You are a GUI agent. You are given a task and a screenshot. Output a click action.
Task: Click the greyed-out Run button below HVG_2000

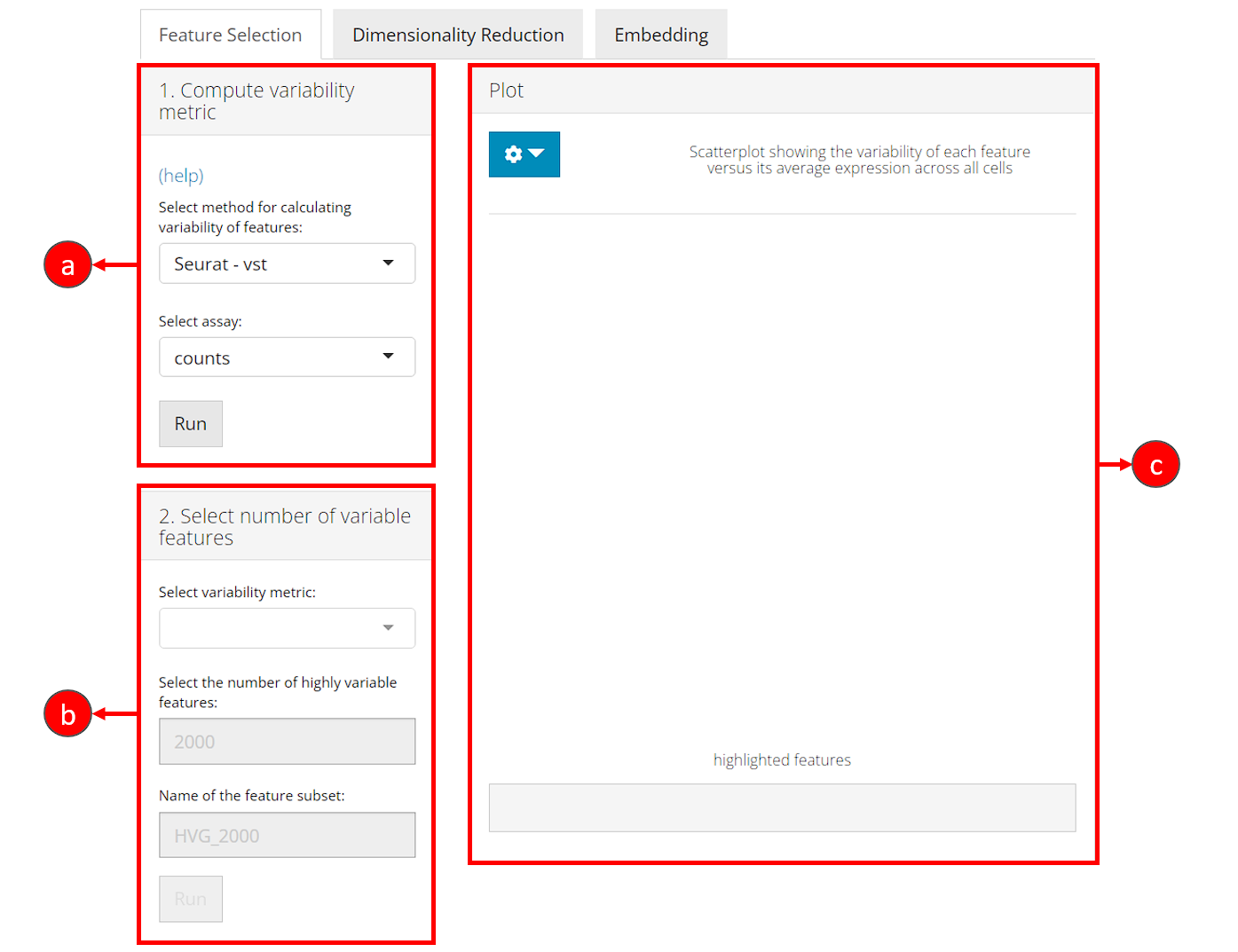coord(191,899)
